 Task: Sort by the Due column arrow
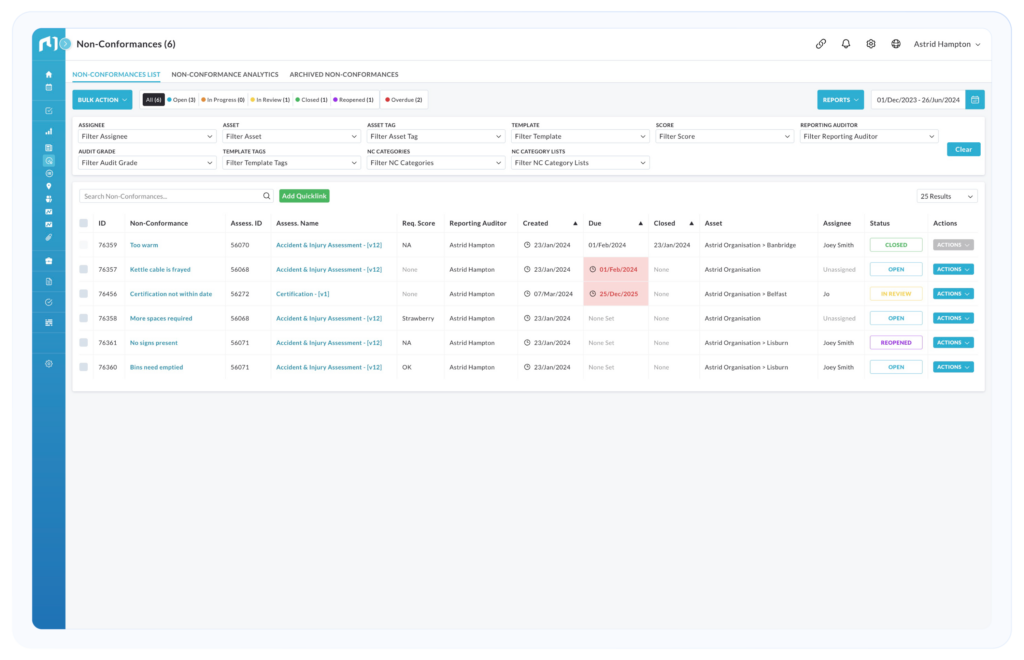[641, 223]
